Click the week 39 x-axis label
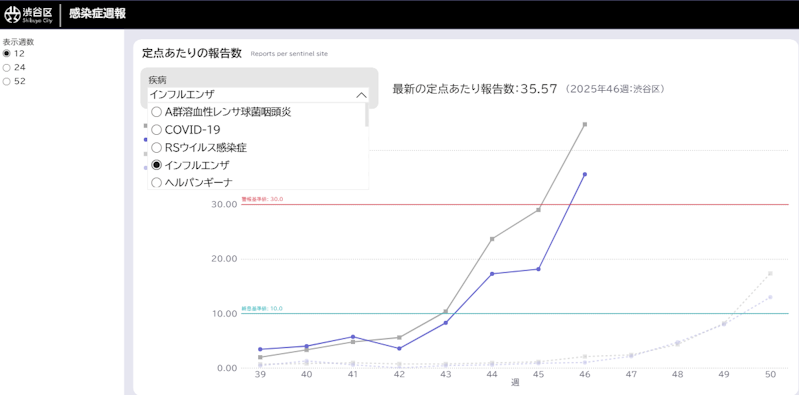Image resolution: width=799 pixels, height=395 pixels. (x=260, y=375)
